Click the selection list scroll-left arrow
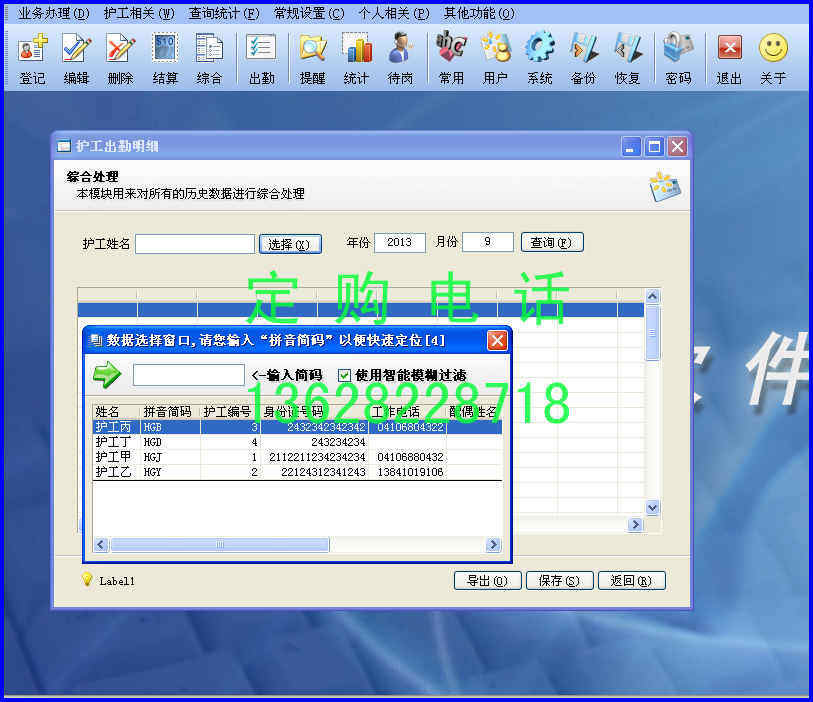The width and height of the screenshot is (813, 702). click(x=101, y=544)
